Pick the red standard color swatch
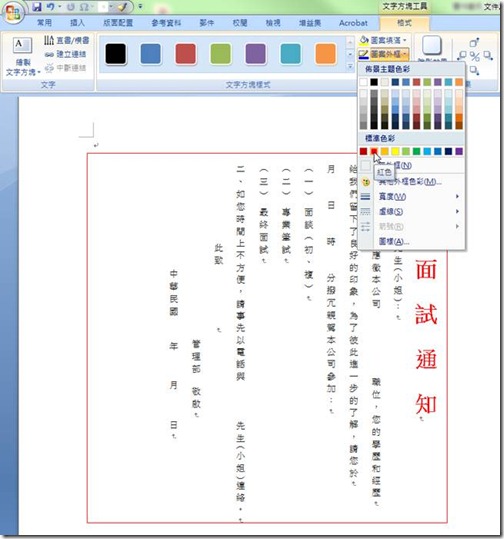Viewport: 504px width, 539px height. pyautogui.click(x=374, y=151)
